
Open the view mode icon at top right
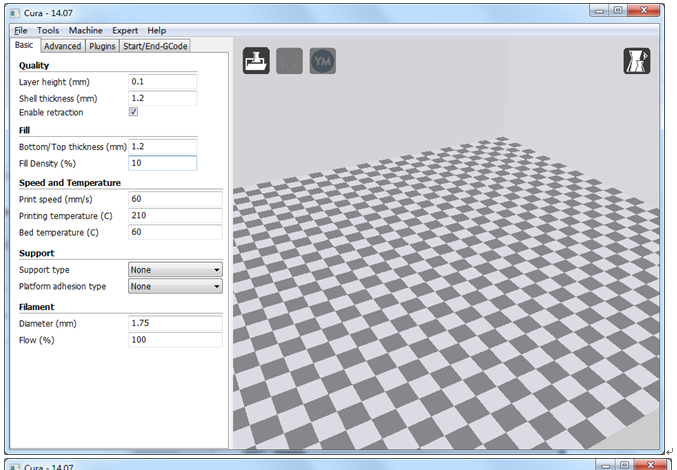(x=637, y=61)
